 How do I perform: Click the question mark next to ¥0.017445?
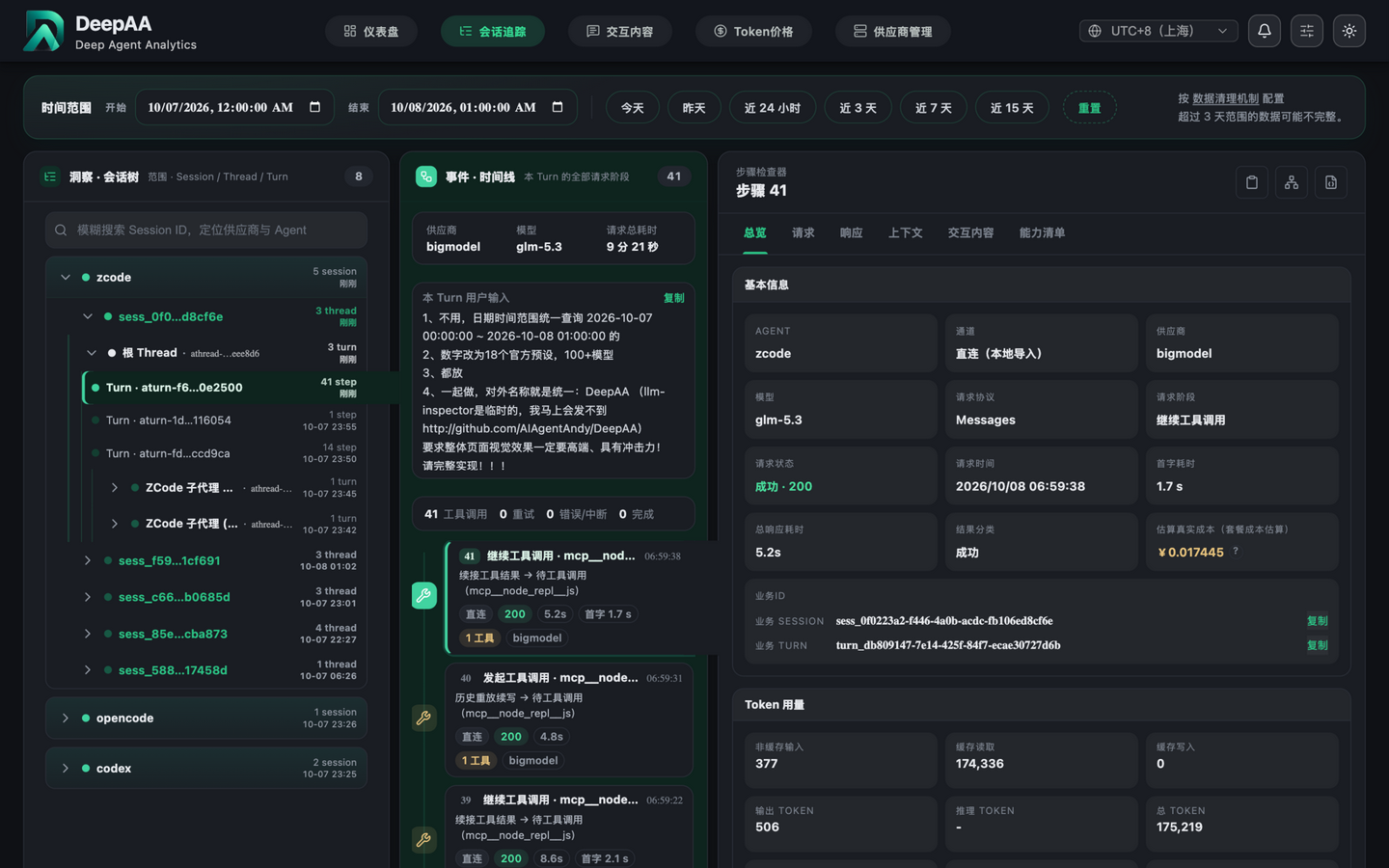[1235, 552]
